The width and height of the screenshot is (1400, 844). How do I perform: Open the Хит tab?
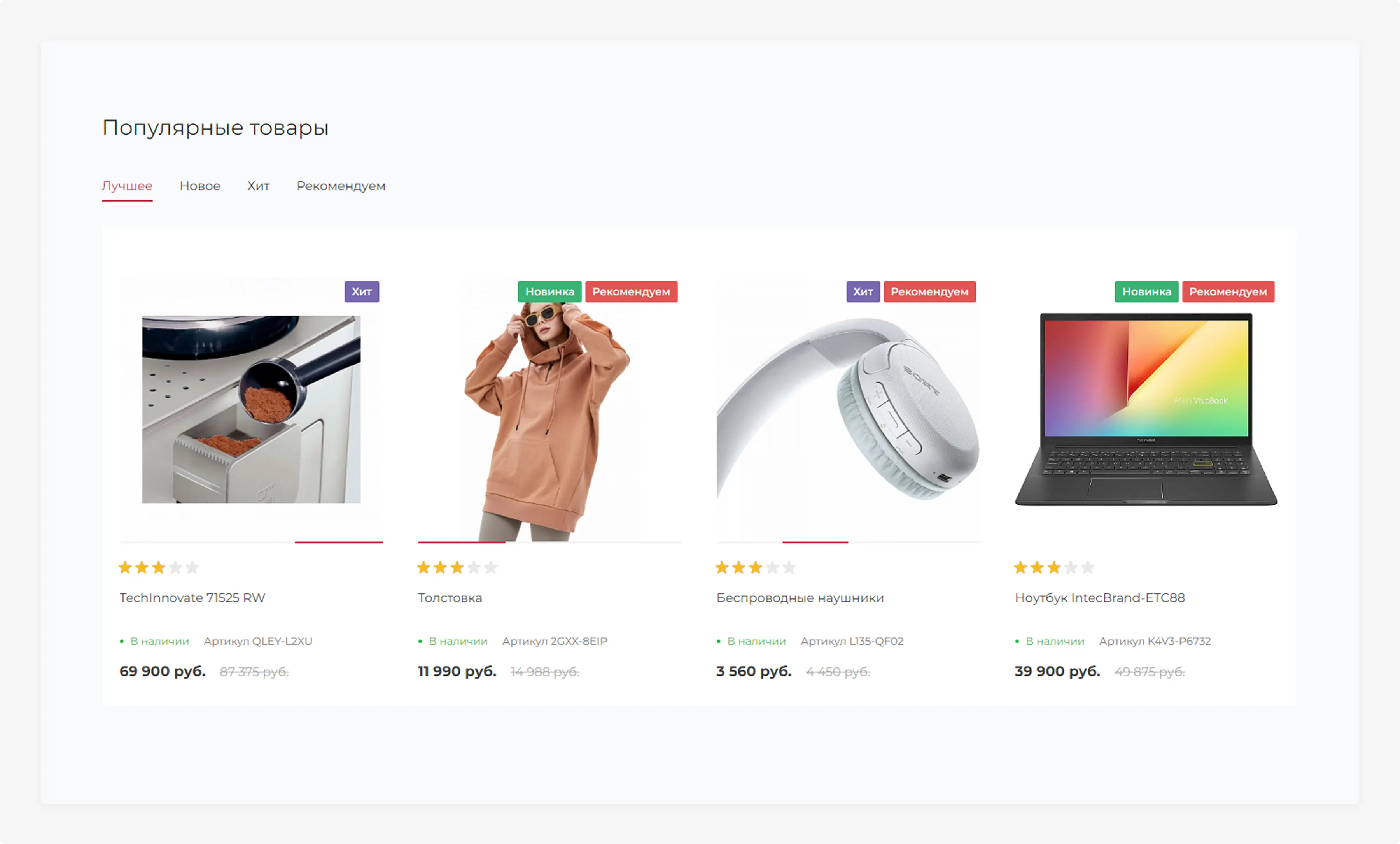click(x=259, y=186)
